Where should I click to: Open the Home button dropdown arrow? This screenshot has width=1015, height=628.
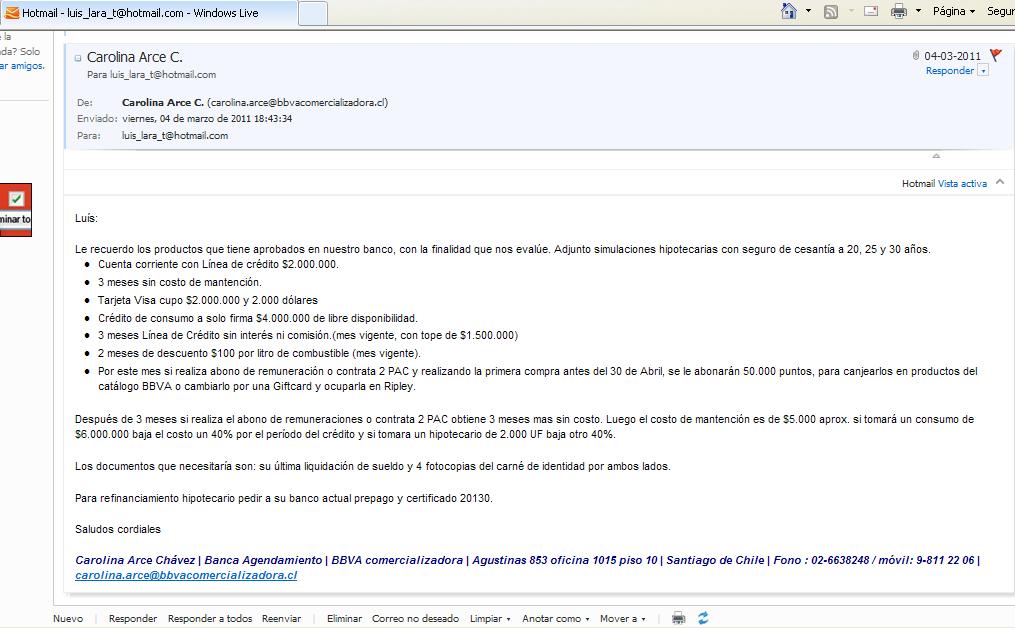[x=808, y=11]
